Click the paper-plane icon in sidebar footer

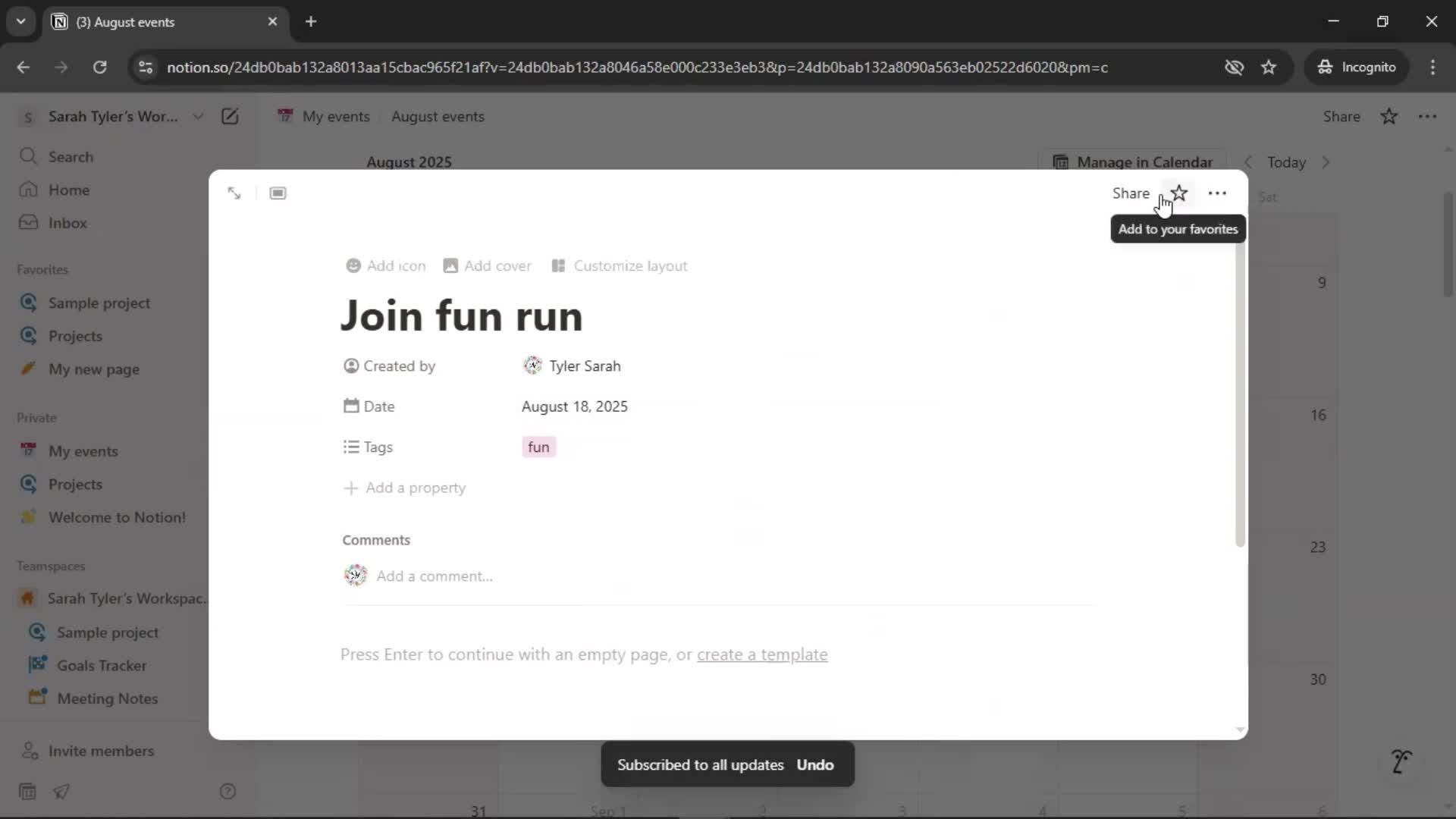pos(61,792)
